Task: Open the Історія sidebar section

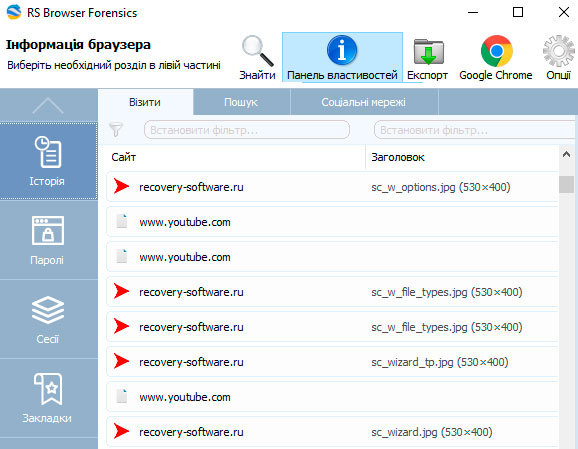Action: point(48,161)
